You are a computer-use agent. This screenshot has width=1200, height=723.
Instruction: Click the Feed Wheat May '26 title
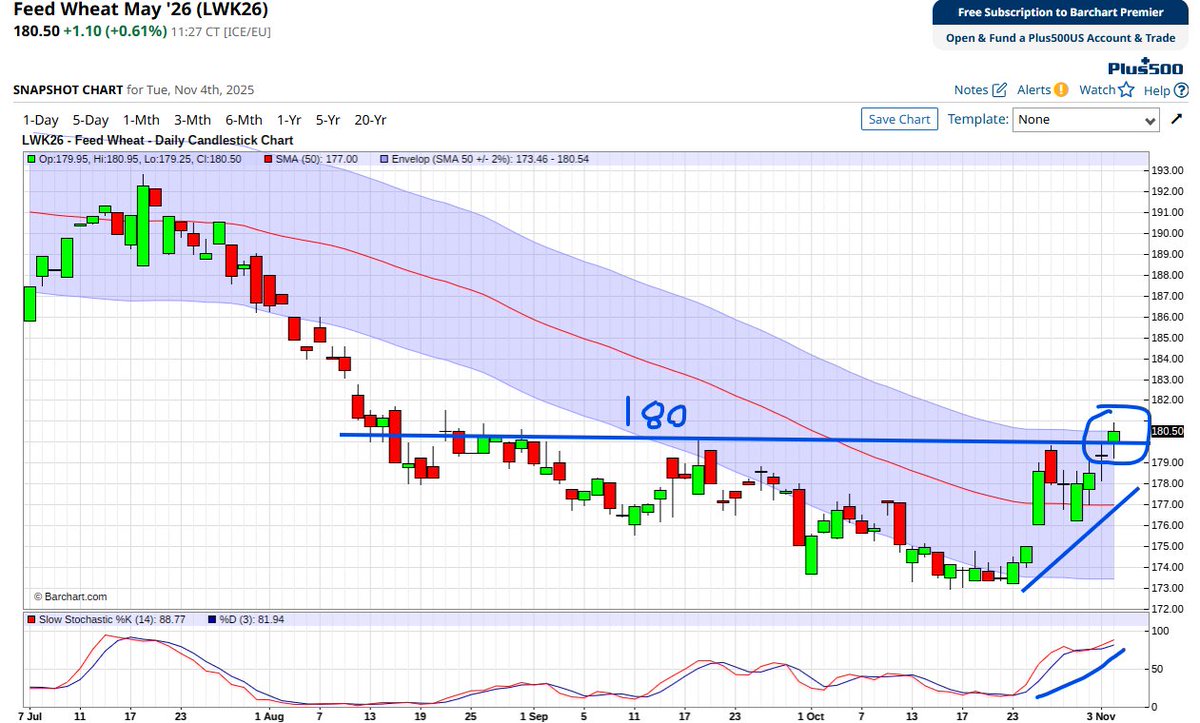click(141, 12)
